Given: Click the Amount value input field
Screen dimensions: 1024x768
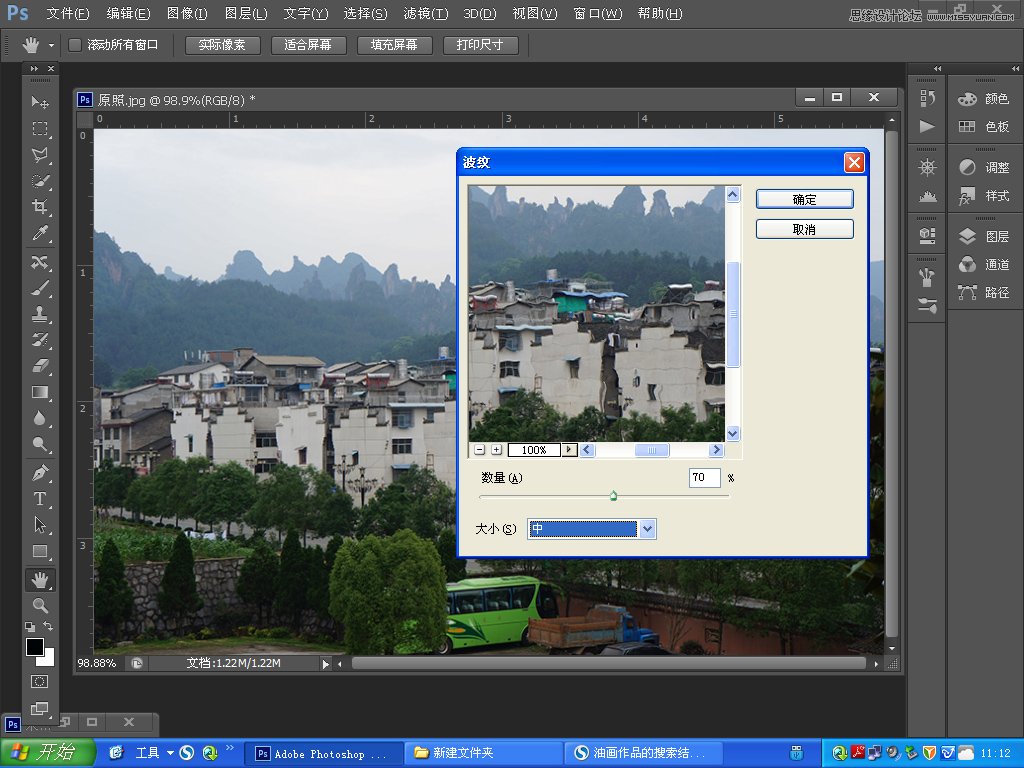Looking at the screenshot, I should [x=704, y=477].
